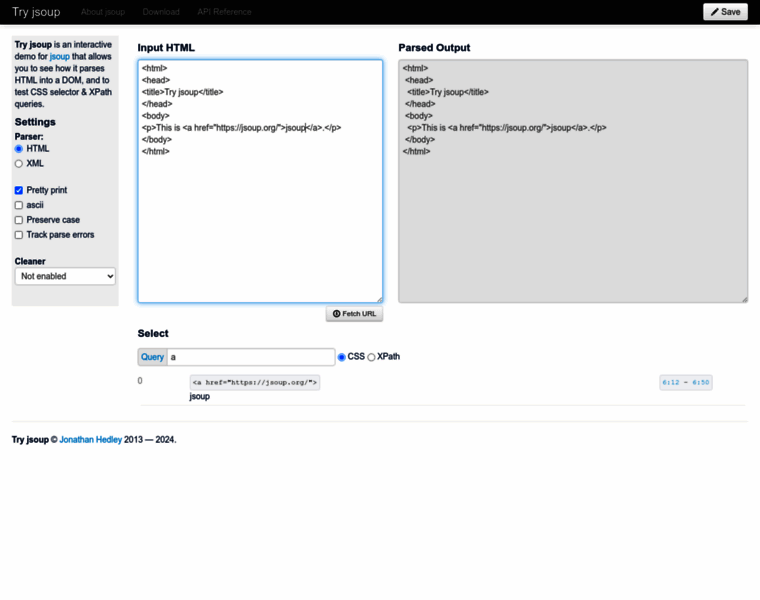Open the Cleaner dropdown showing Not enabled
The width and height of the screenshot is (760, 600).
(65, 276)
